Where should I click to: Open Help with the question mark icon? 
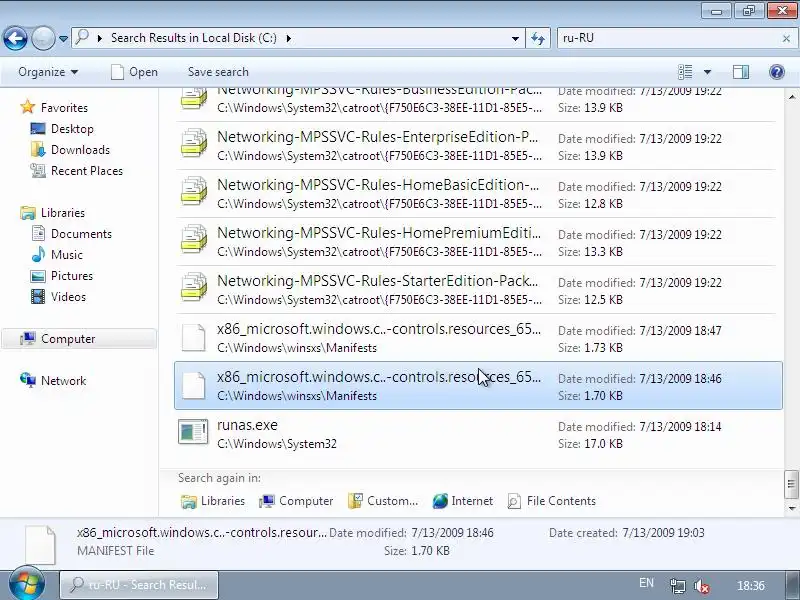click(777, 72)
